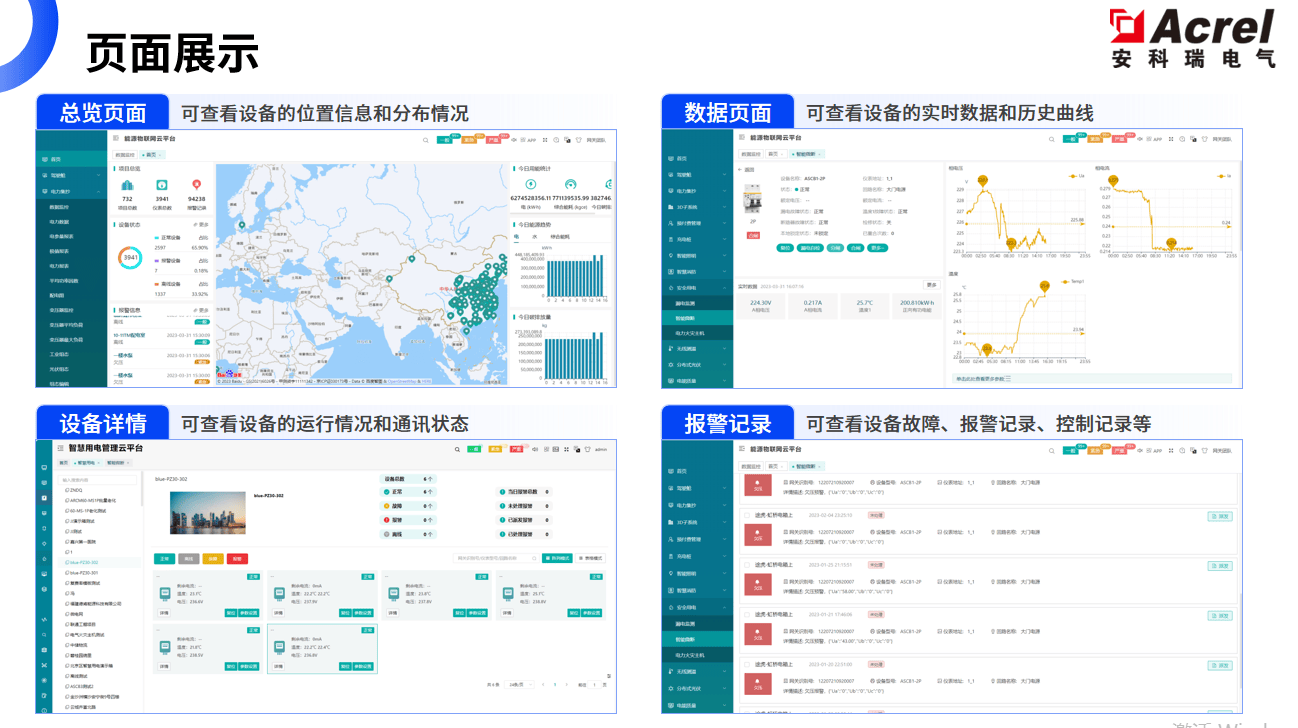Click the 合闸 button under the breaker info
This screenshot has height=728, width=1298.
pyautogui.click(x=857, y=247)
